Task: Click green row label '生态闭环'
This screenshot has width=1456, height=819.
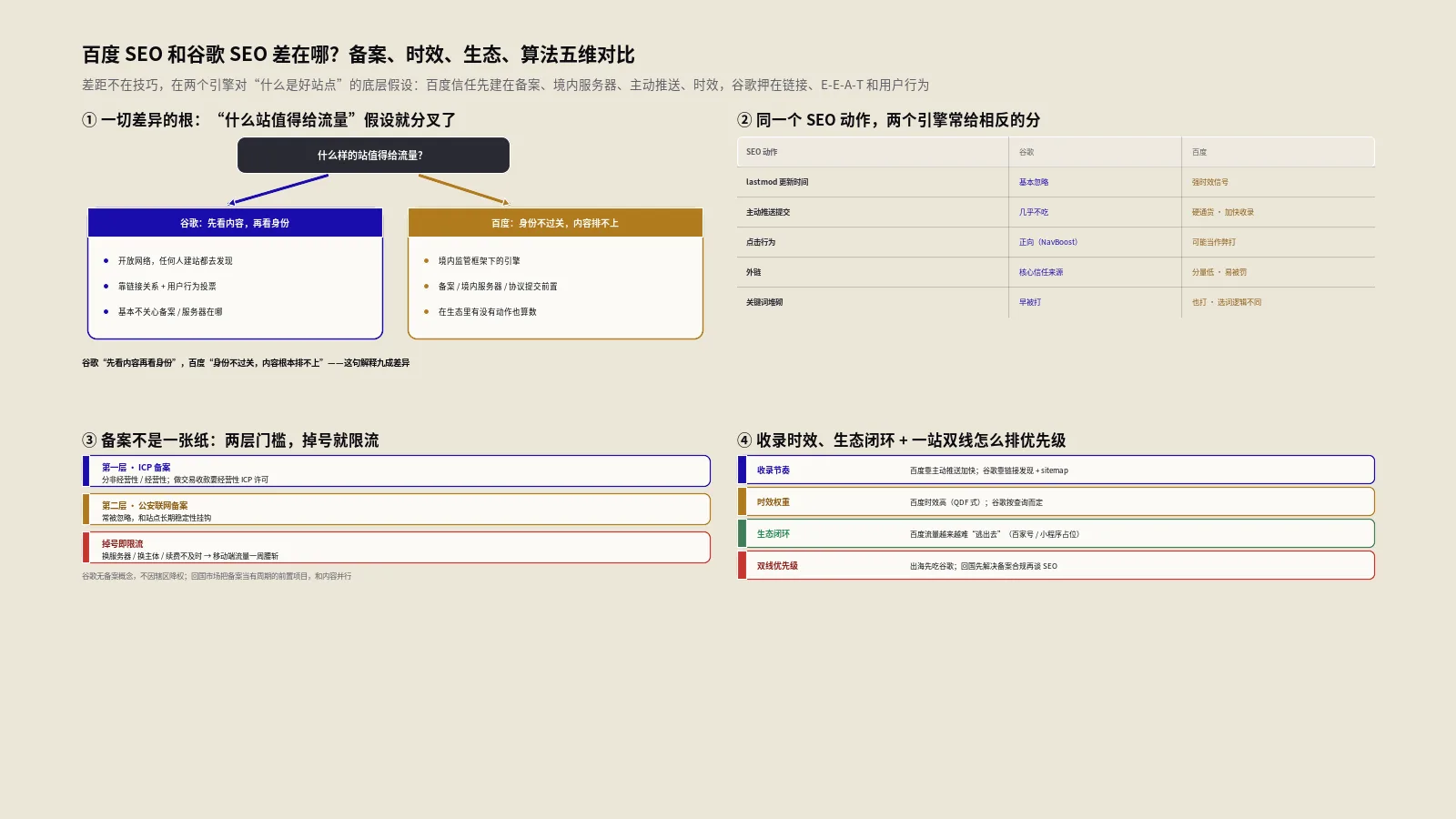Action: tap(773, 534)
